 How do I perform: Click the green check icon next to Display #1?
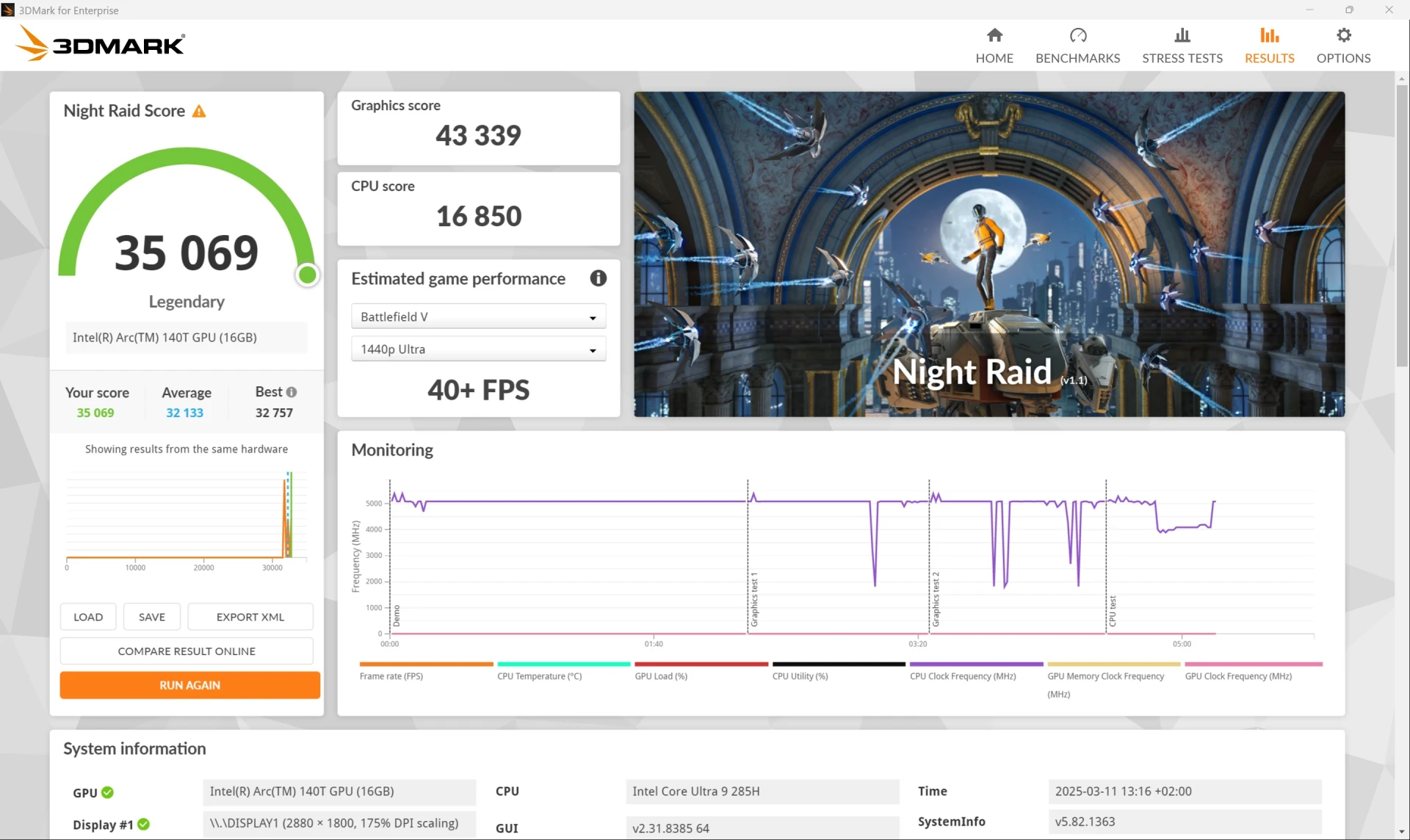[143, 825]
